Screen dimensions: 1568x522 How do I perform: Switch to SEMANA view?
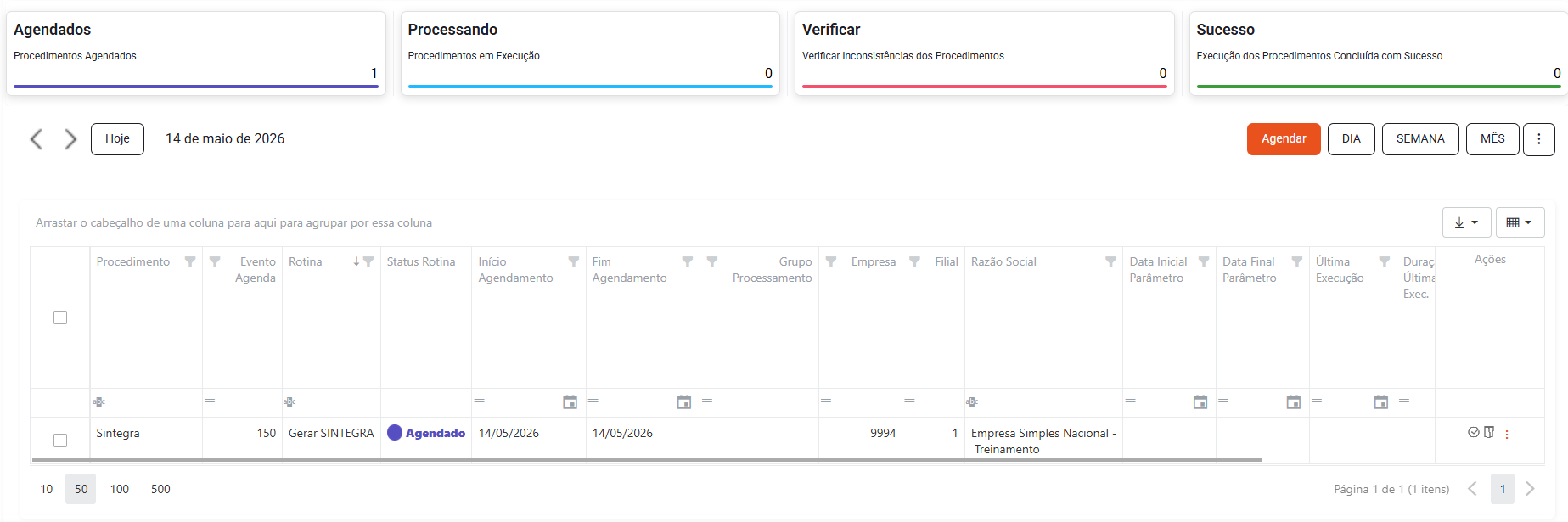(1420, 139)
